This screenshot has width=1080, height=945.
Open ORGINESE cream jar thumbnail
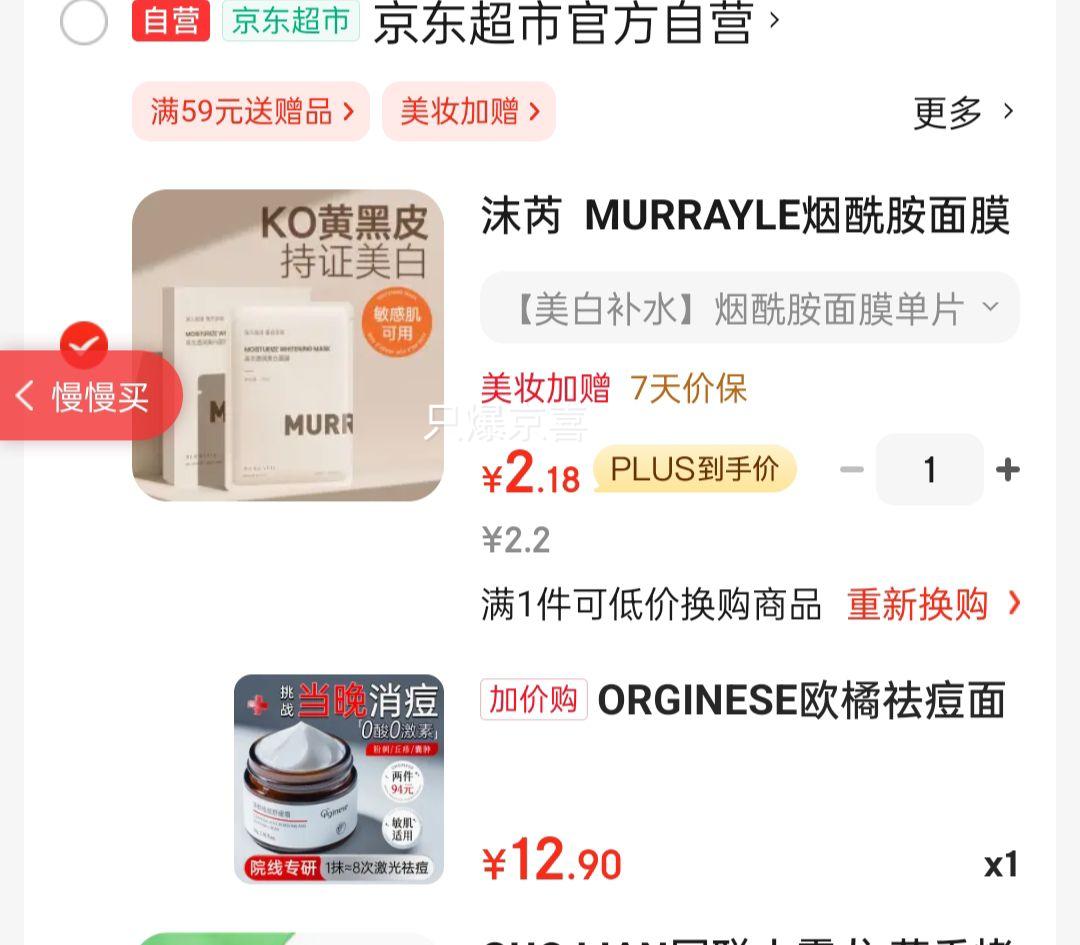[339, 779]
